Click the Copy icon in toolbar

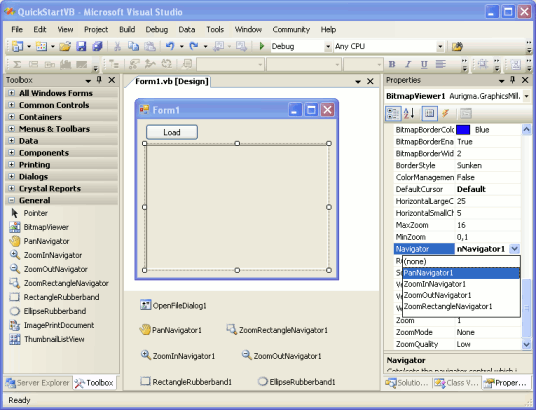coord(133,46)
